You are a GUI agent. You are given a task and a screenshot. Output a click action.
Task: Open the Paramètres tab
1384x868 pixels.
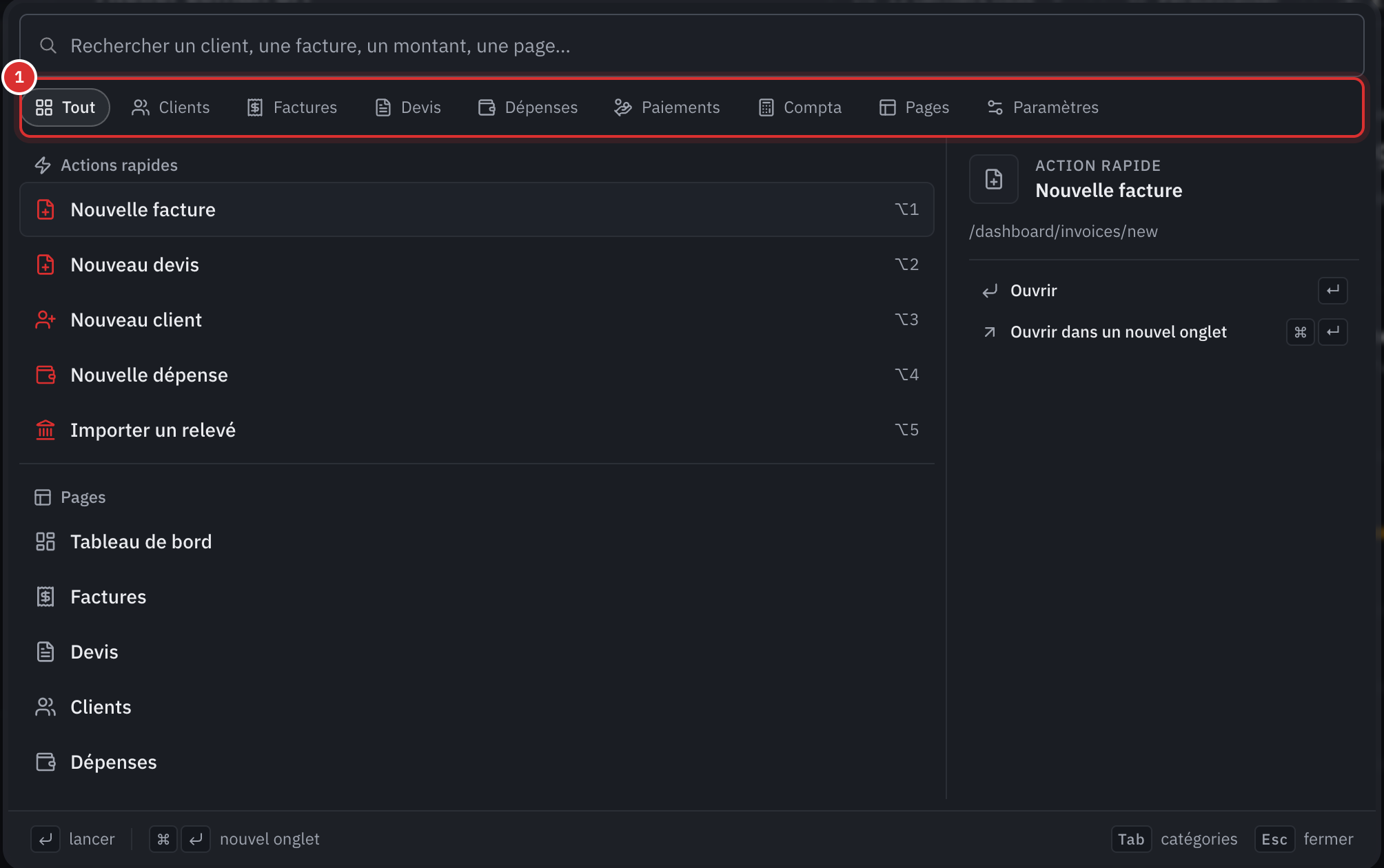(x=1042, y=107)
